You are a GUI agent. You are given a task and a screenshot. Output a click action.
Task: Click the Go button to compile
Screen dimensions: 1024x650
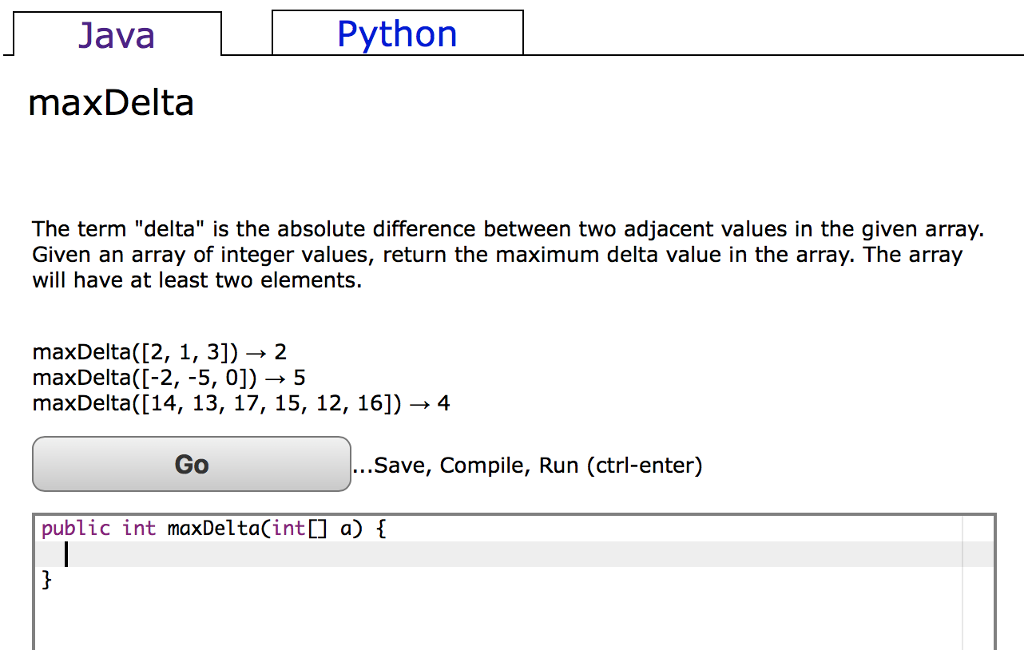(x=191, y=463)
